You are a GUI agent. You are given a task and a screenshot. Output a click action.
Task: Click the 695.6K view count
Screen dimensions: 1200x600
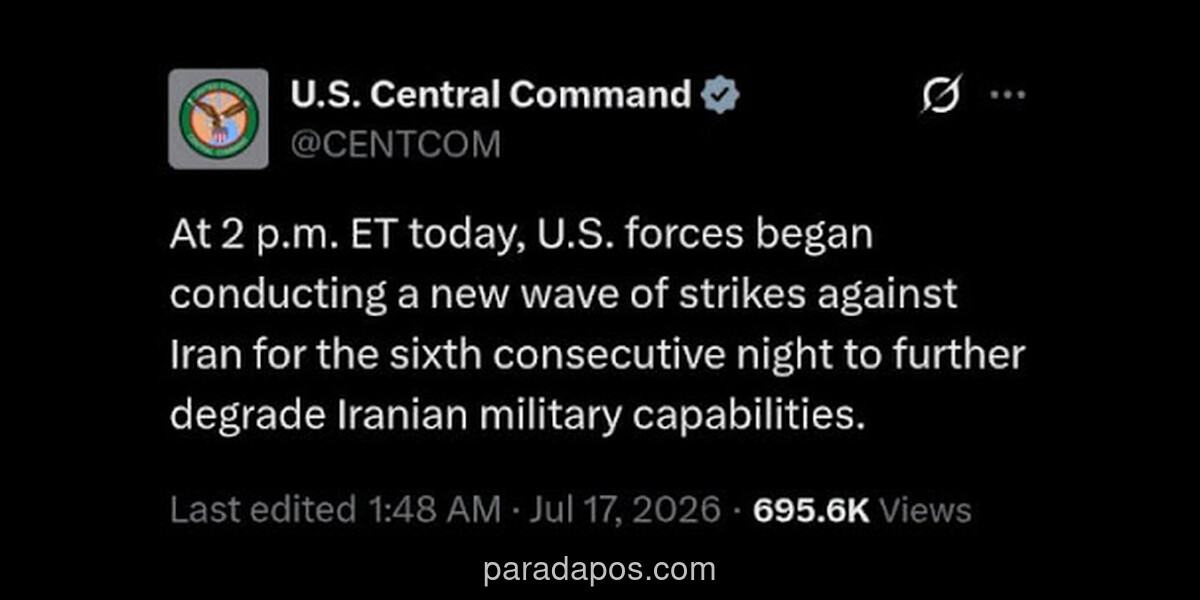tap(811, 510)
